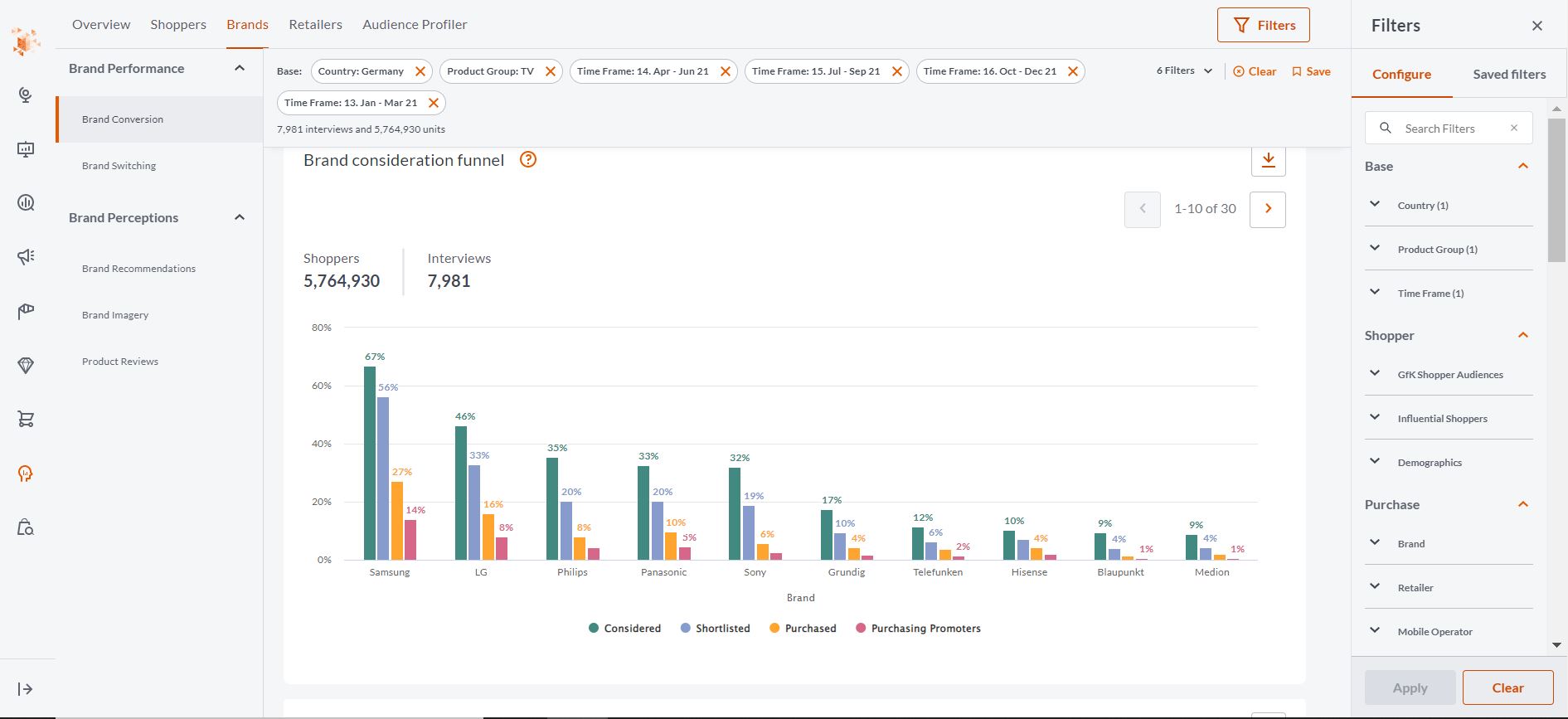Open help for Brand consideration funnel

pyautogui.click(x=528, y=160)
